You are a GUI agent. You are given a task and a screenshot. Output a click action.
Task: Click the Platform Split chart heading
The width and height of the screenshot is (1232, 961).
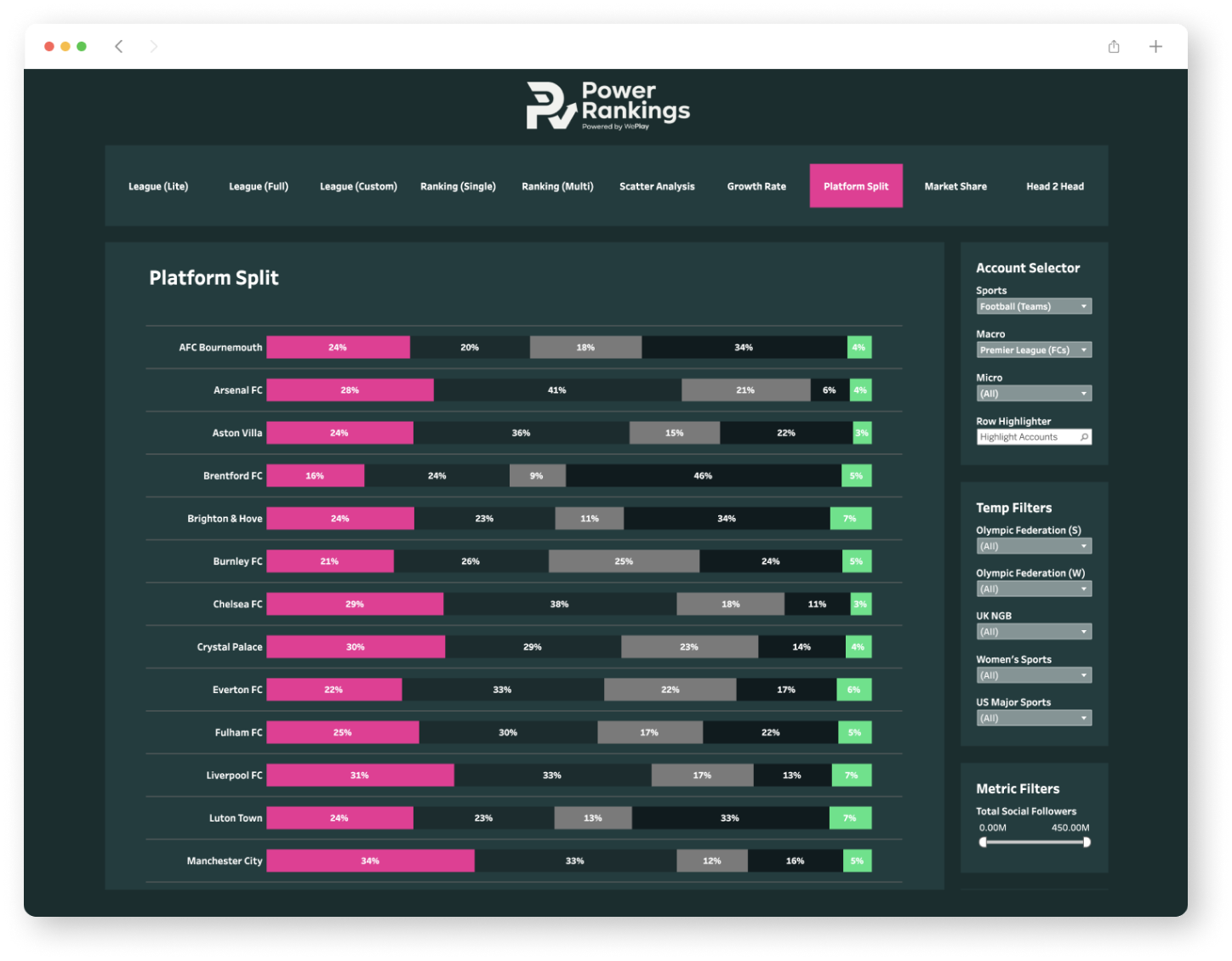[214, 278]
